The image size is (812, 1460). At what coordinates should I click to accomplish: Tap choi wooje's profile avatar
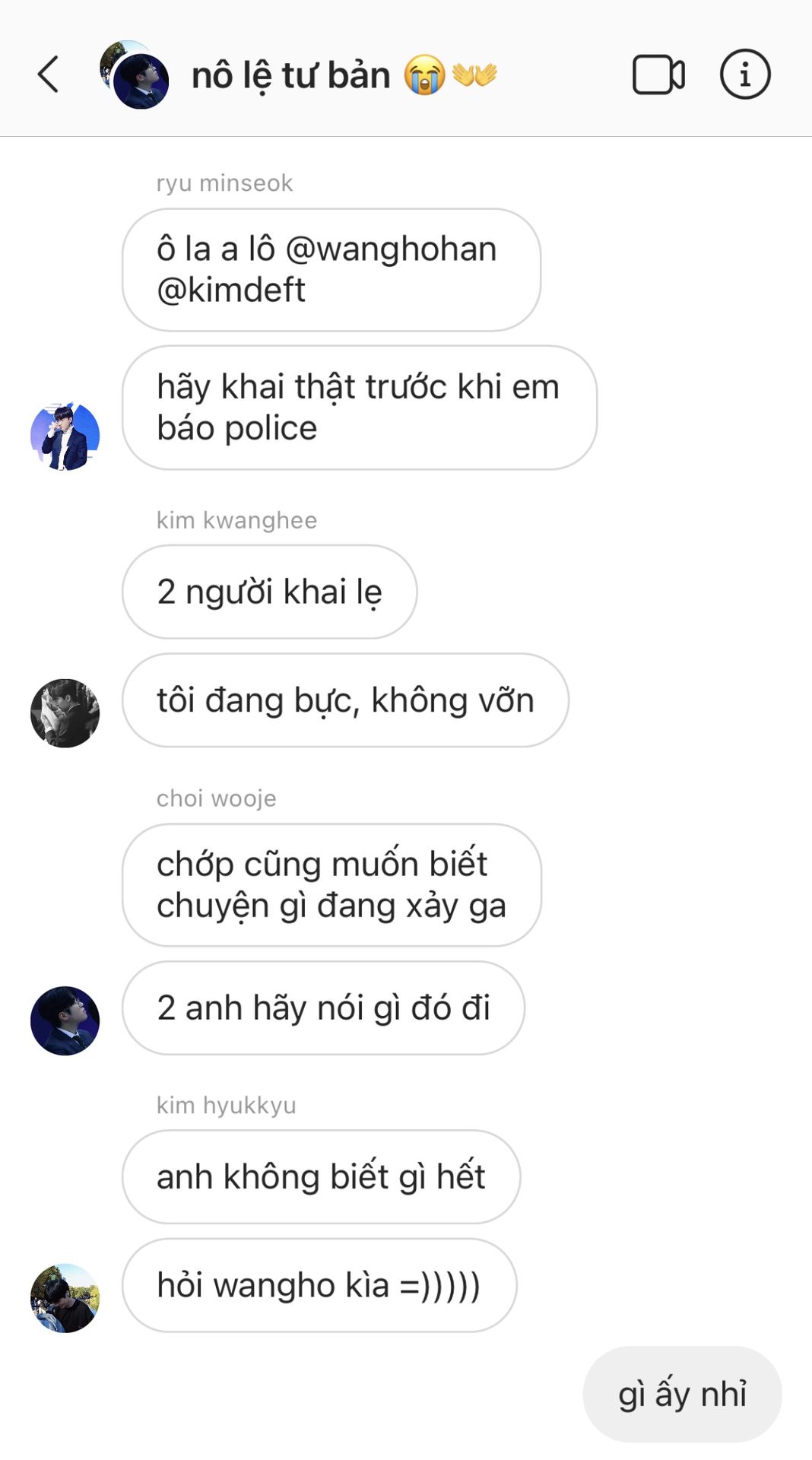click(65, 1020)
